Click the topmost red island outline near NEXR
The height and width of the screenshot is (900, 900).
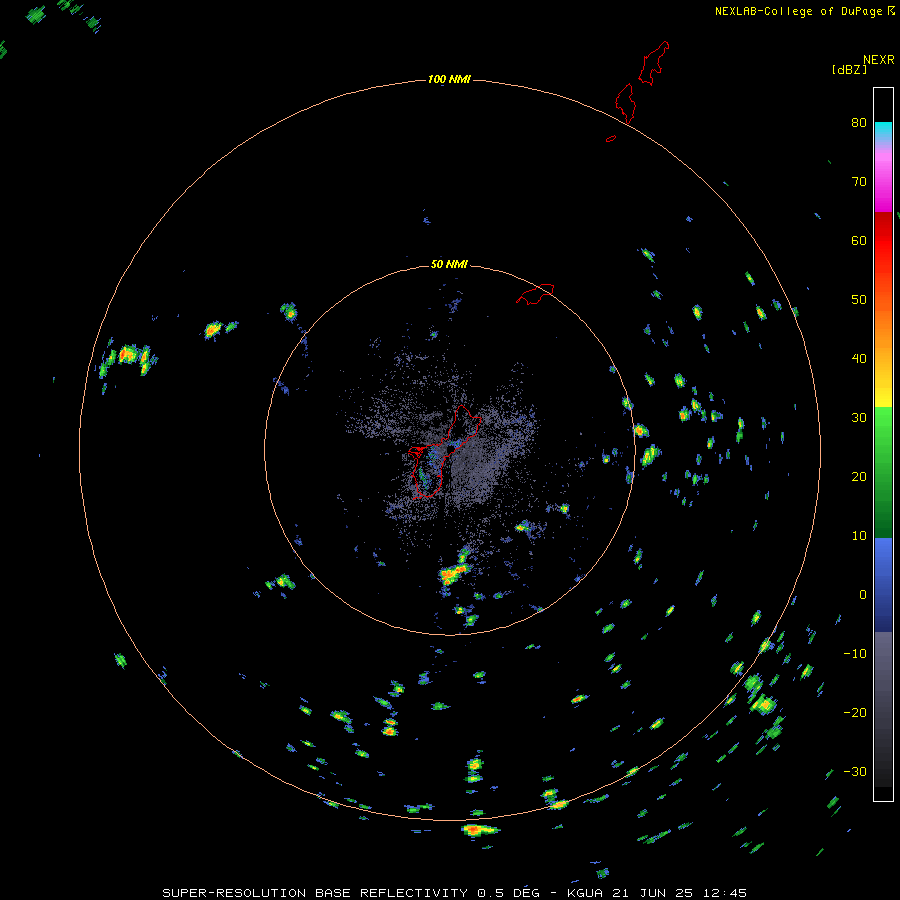654,63
